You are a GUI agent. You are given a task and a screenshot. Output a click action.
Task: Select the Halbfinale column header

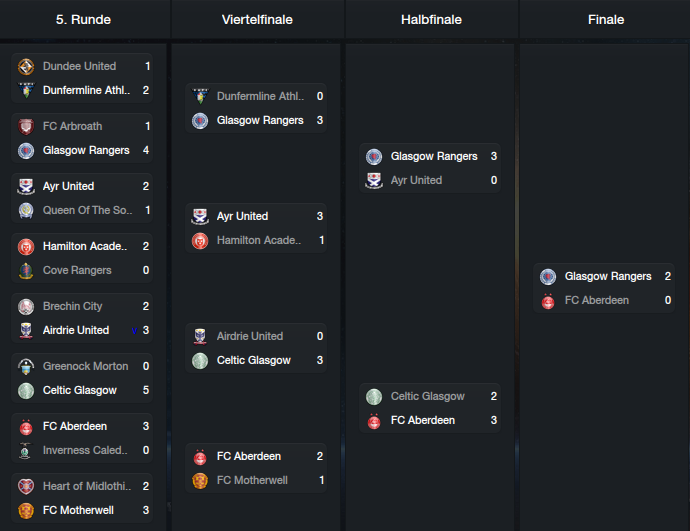431,19
